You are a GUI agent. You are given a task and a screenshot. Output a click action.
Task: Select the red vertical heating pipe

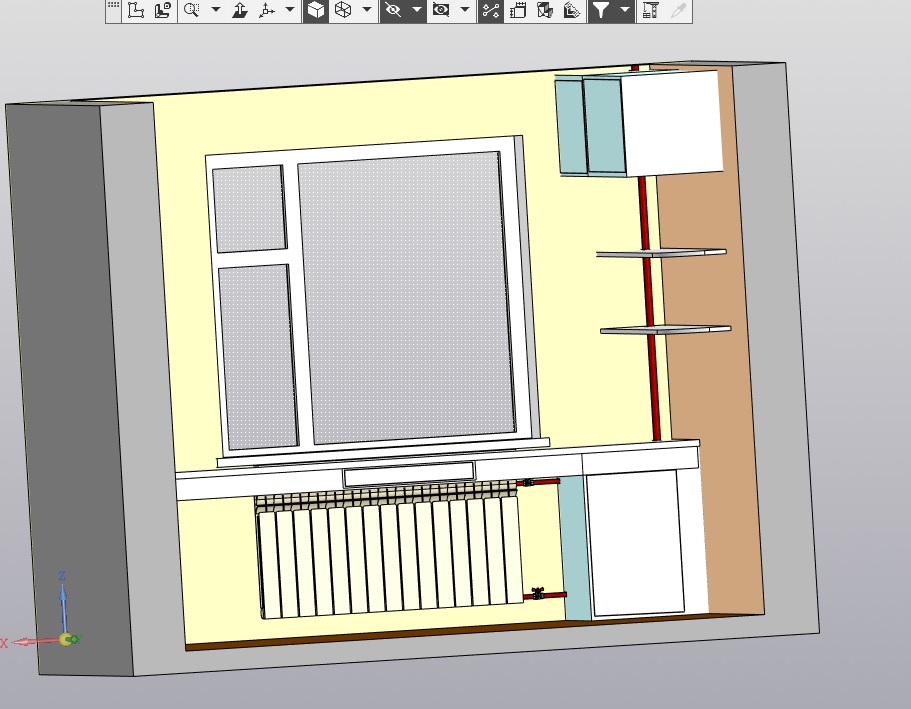[x=649, y=290]
